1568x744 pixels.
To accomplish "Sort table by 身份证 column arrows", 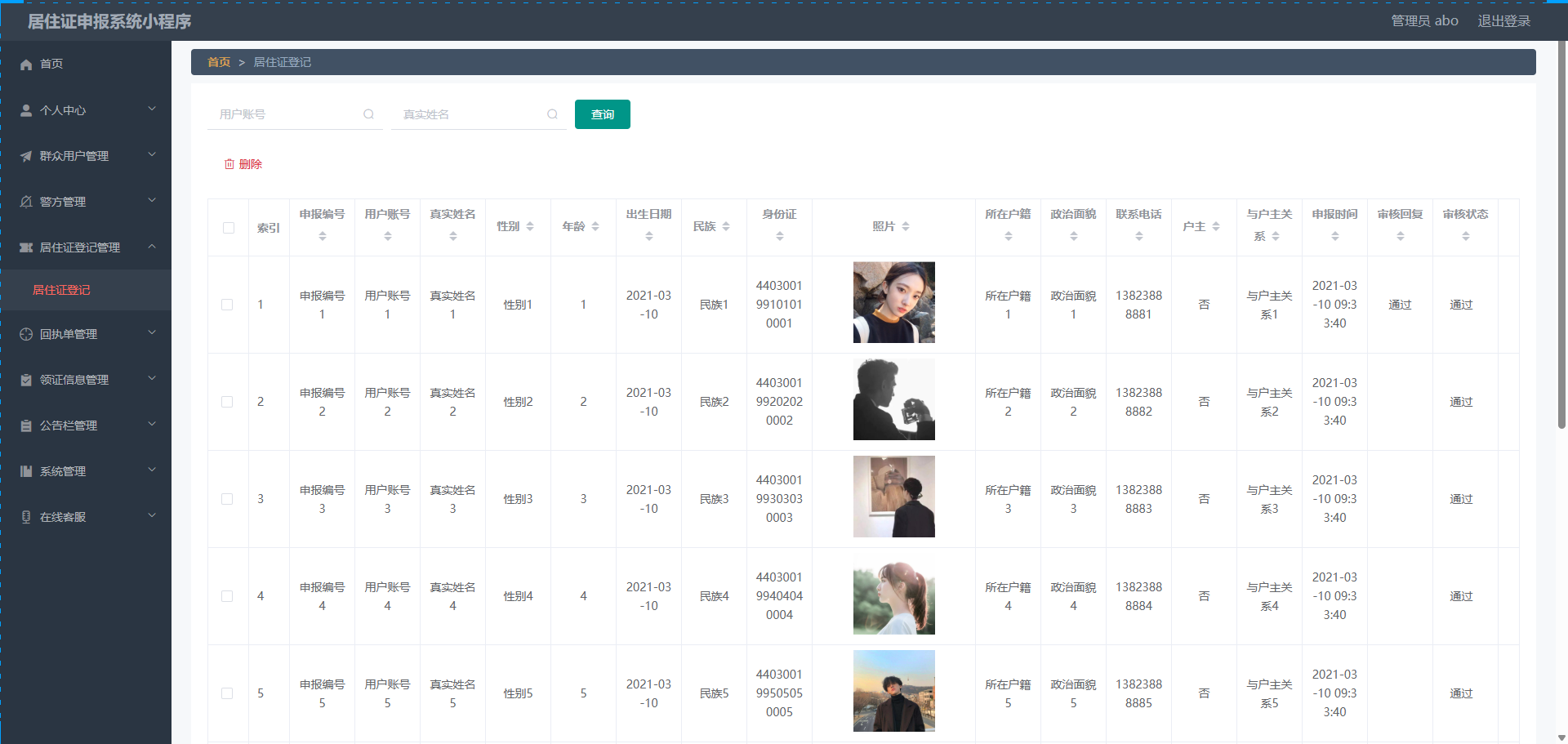I will pos(780,236).
